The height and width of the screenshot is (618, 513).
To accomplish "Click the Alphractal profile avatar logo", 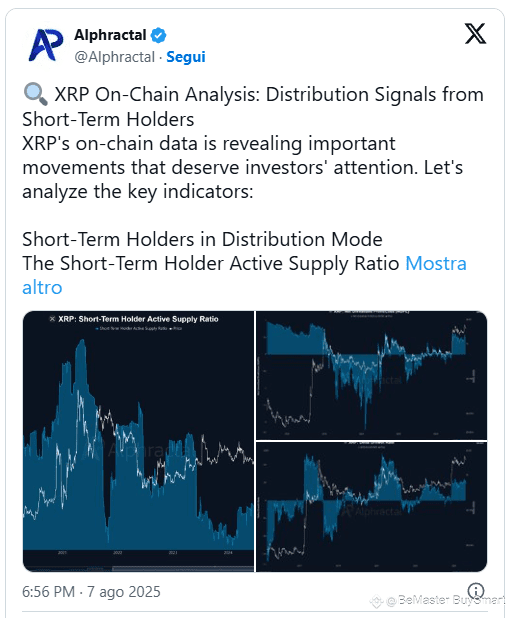I will (46, 45).
